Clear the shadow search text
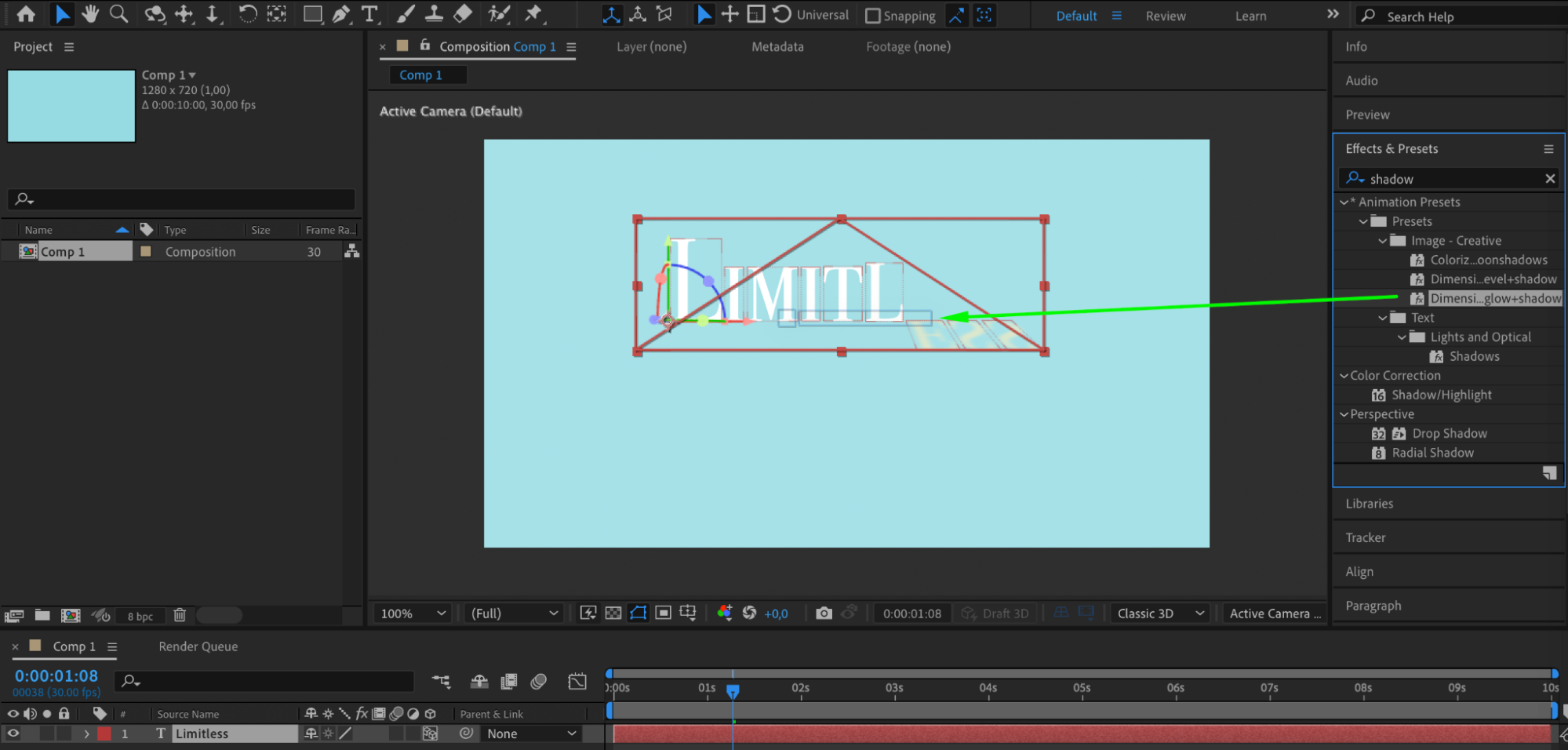Screen dimensions: 1568x750 point(1549,179)
